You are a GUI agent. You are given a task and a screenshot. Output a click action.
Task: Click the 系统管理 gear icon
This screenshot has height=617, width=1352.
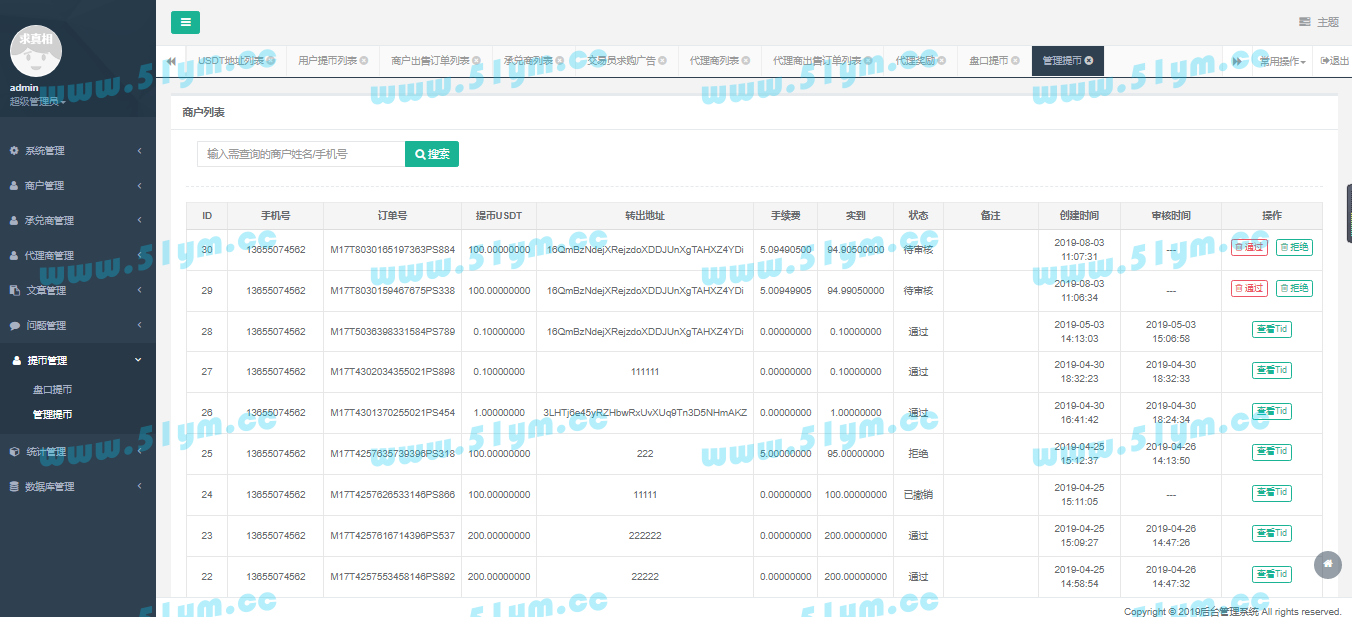click(x=14, y=151)
